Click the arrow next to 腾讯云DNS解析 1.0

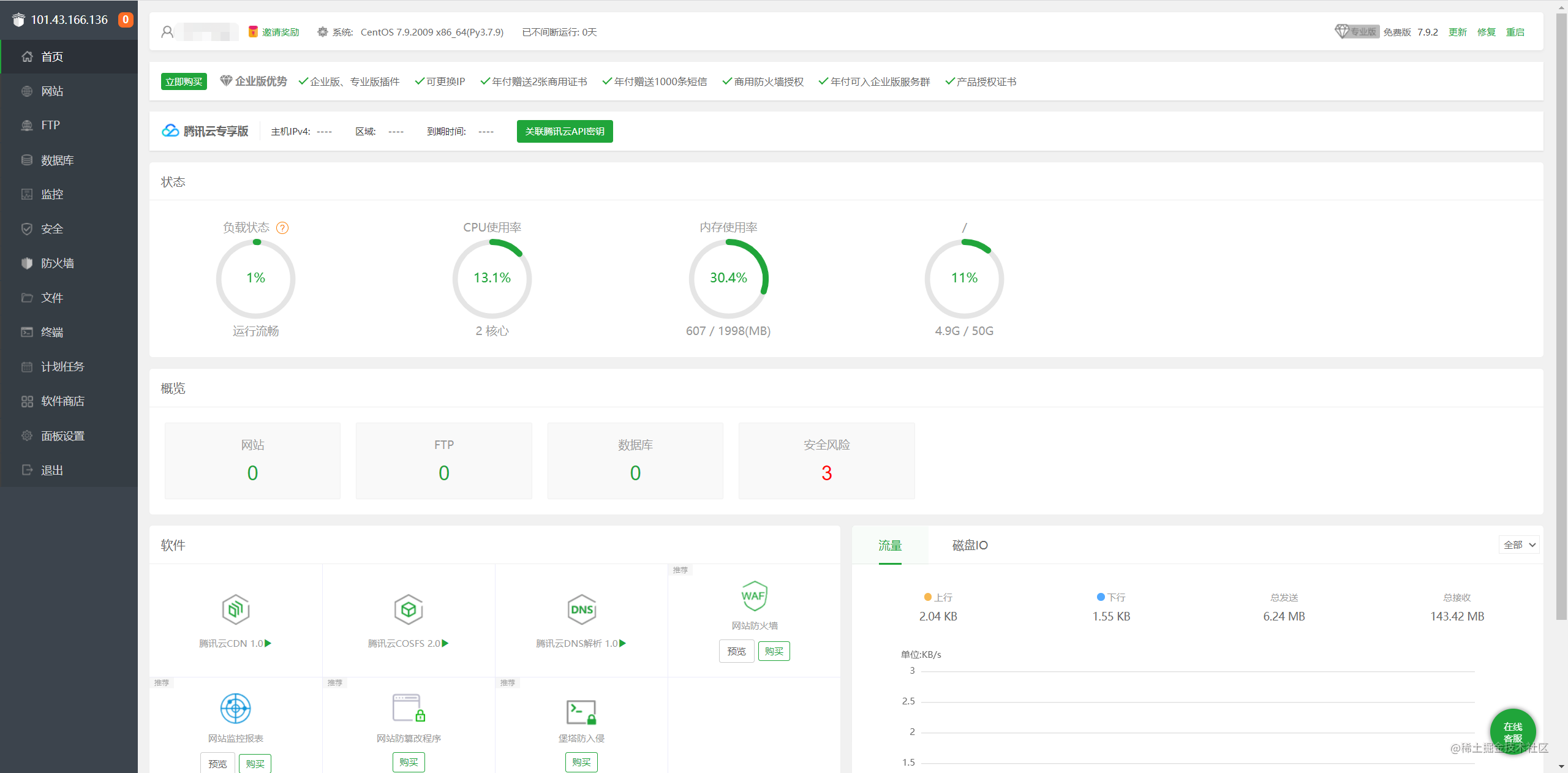[623, 643]
